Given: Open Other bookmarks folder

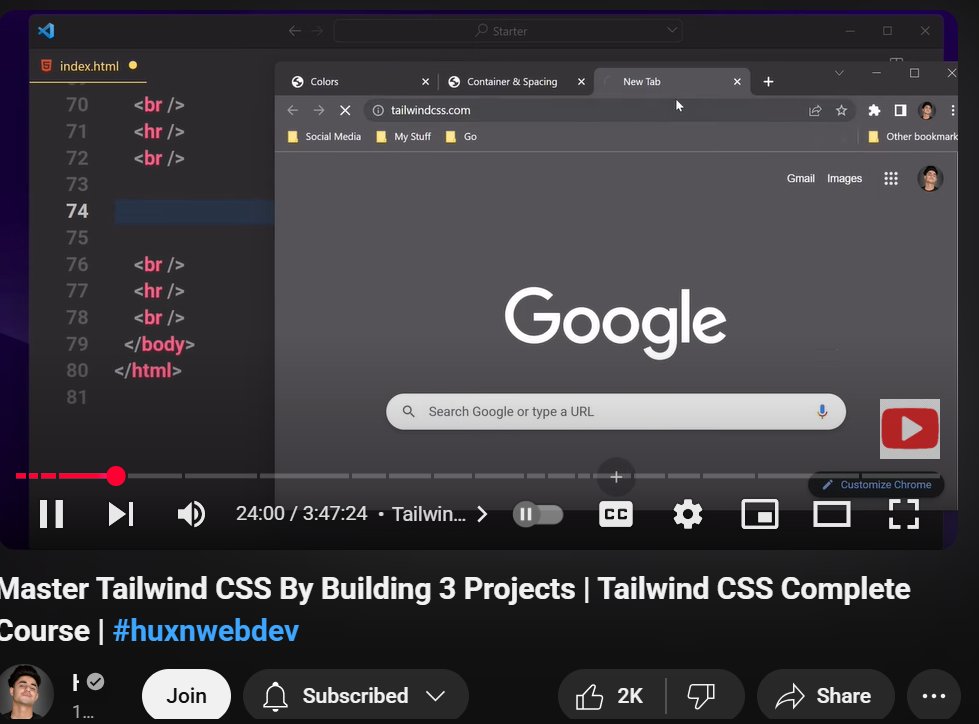Looking at the screenshot, I should point(912,137).
